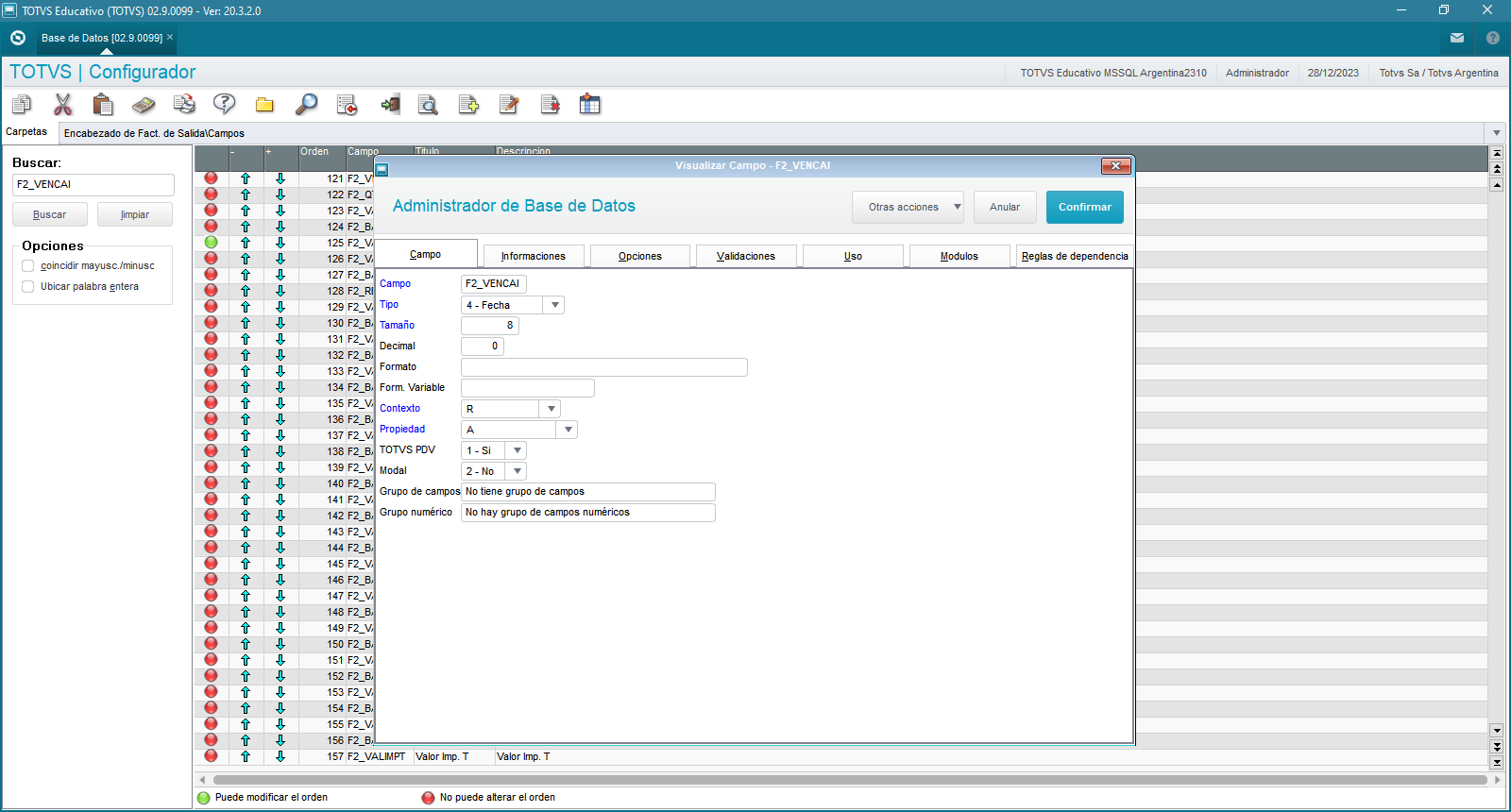Screen dimensions: 1511x812
Task: Click the empty Formato input field
Action: [604, 366]
